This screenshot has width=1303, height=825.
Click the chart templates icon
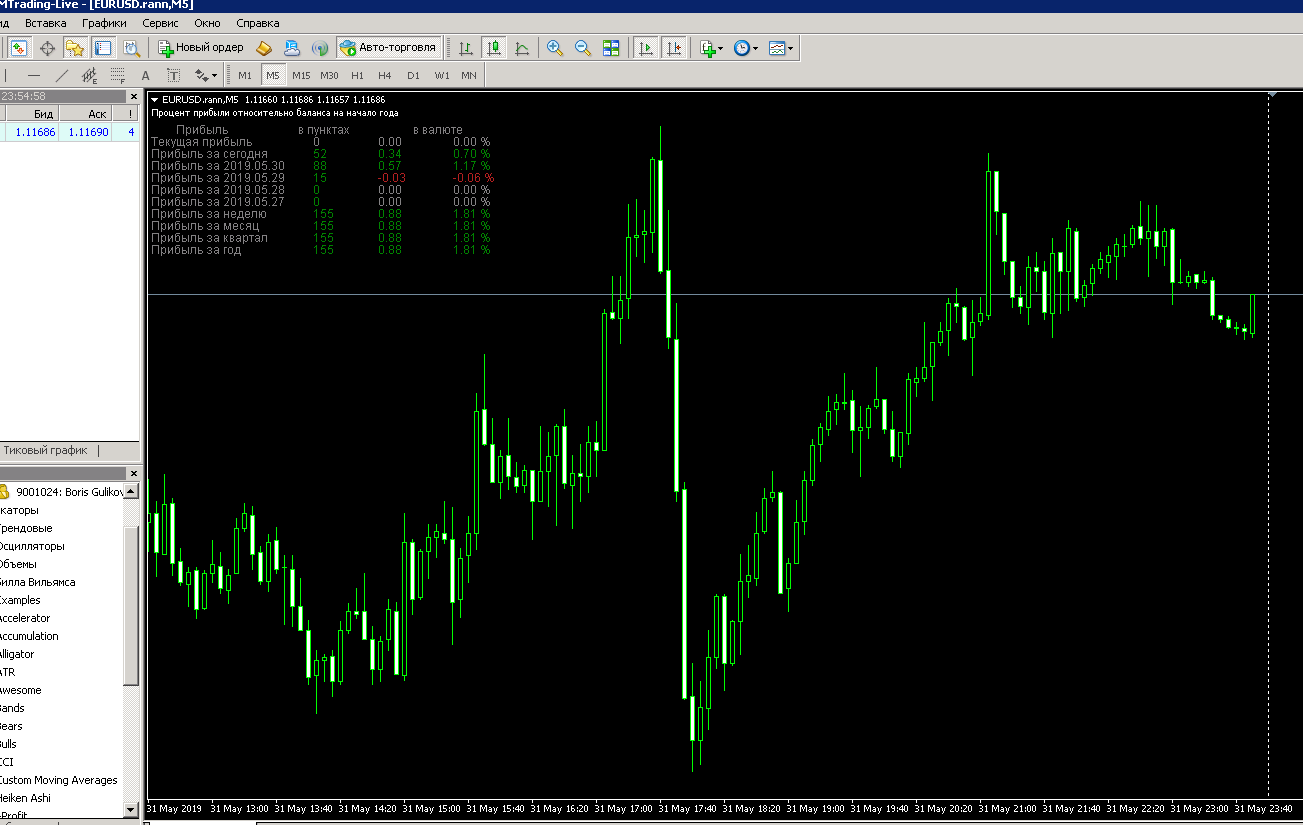click(776, 47)
